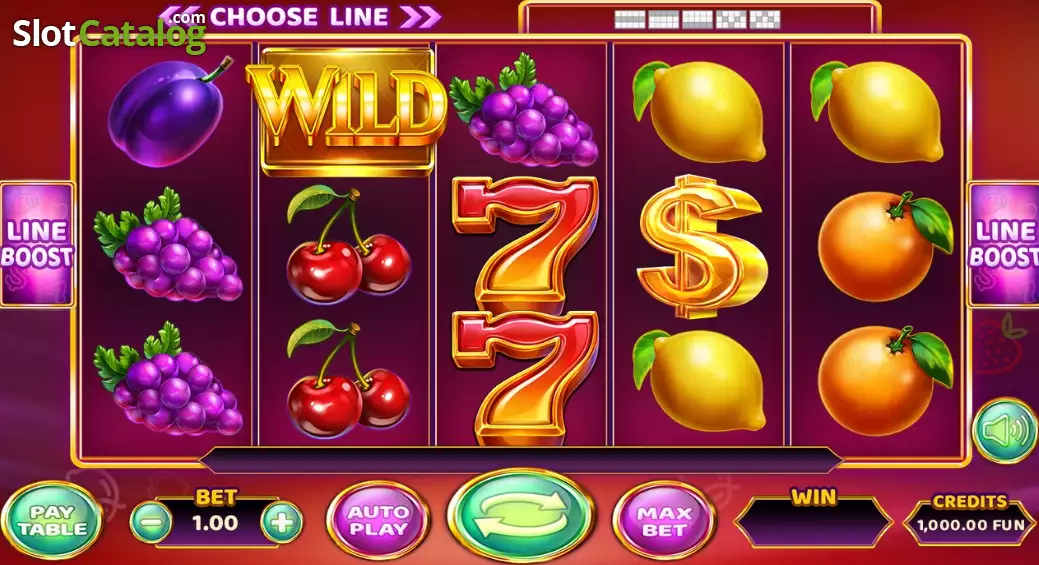Click the middle cherries on reel two

(349, 244)
